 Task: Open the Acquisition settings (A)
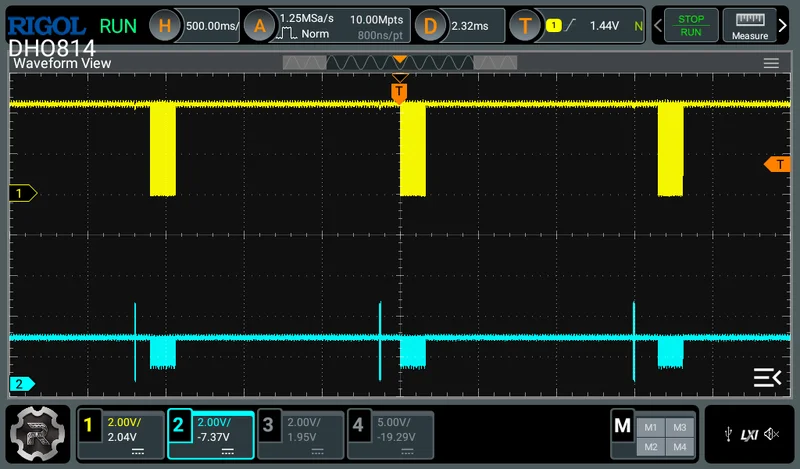click(260, 26)
